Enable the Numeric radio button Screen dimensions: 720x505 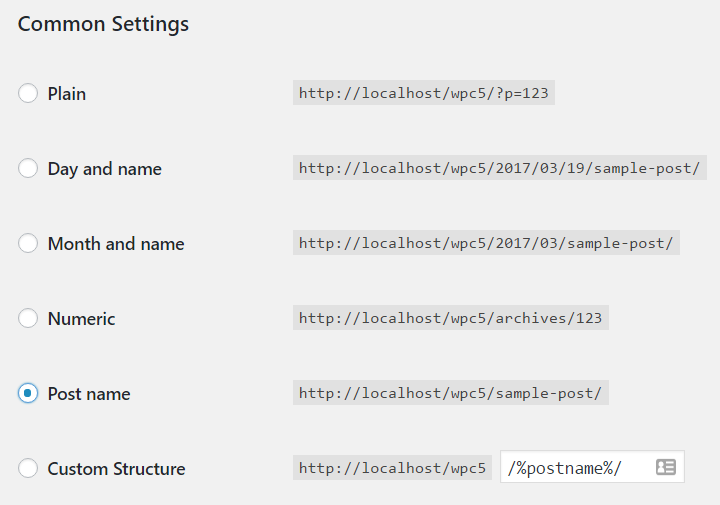[x=28, y=319]
